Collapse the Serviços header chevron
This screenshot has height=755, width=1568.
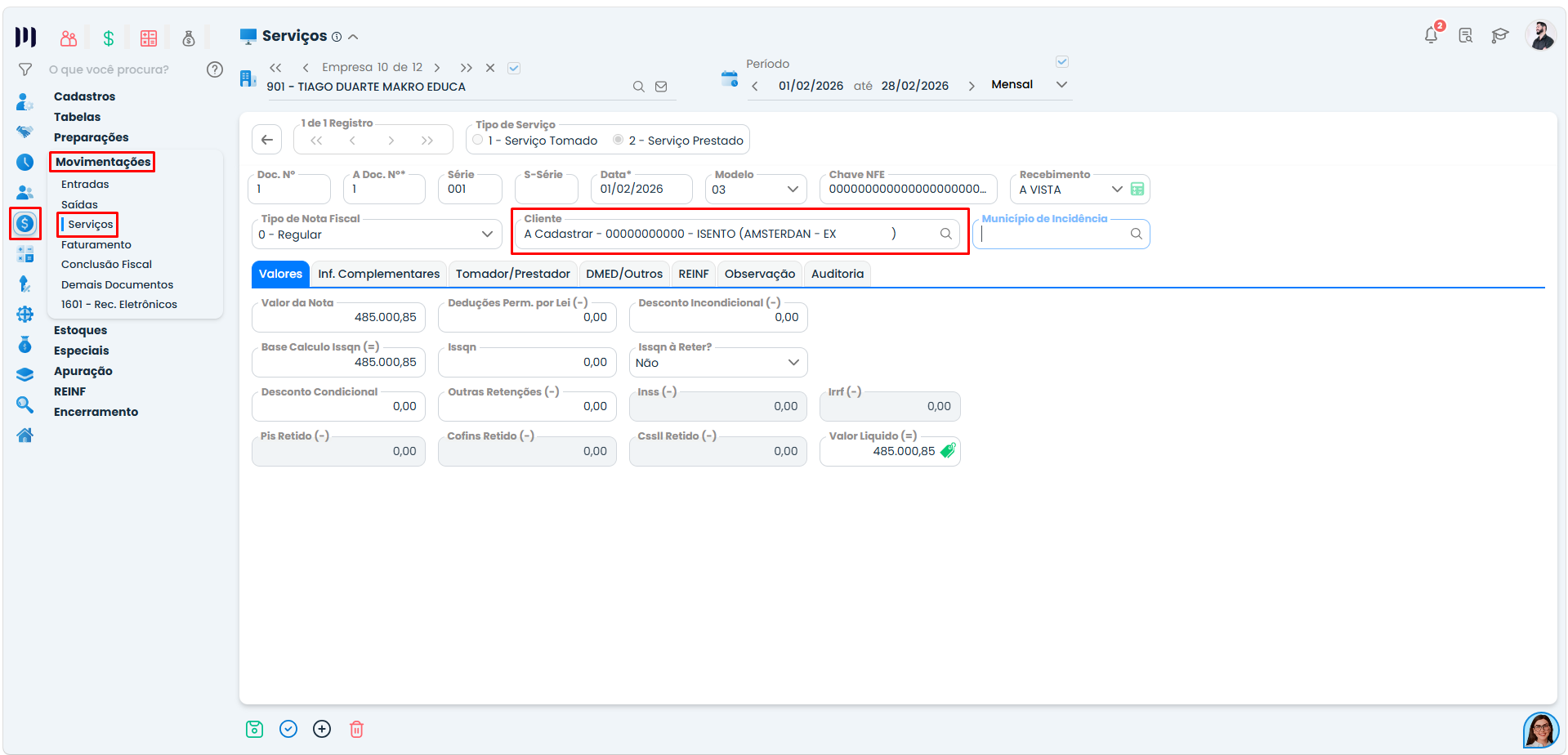[x=353, y=37]
